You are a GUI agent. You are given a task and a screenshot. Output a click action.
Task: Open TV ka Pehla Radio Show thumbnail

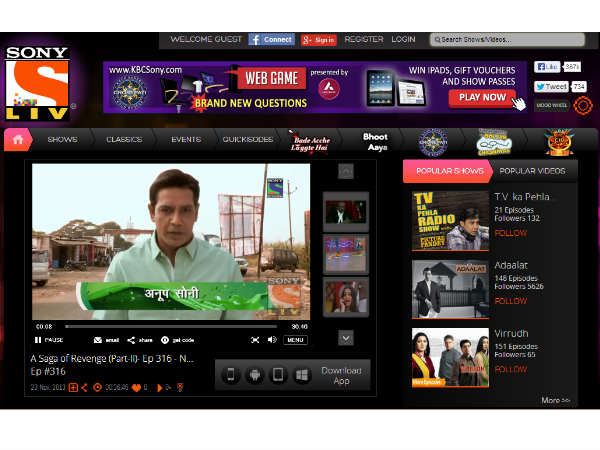450,221
